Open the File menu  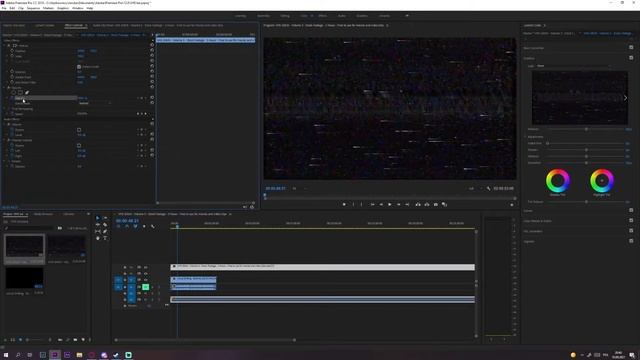pos(4,8)
